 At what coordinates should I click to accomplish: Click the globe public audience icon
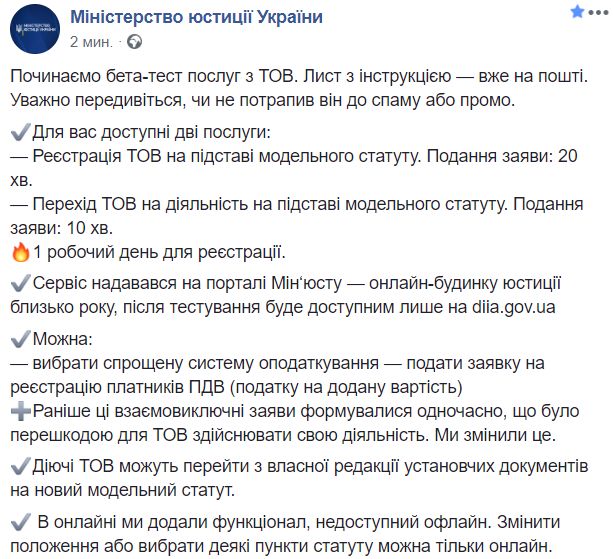pyautogui.click(x=134, y=41)
